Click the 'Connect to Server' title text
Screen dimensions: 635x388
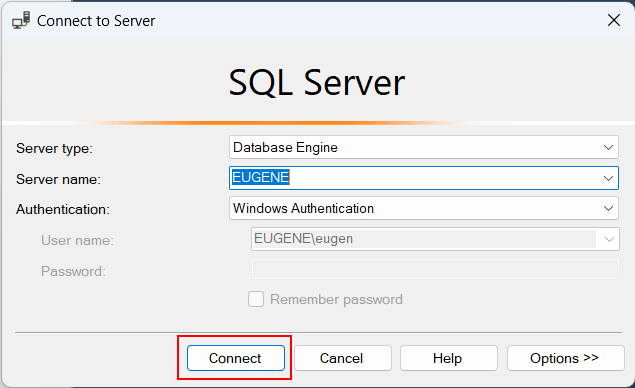(x=96, y=21)
